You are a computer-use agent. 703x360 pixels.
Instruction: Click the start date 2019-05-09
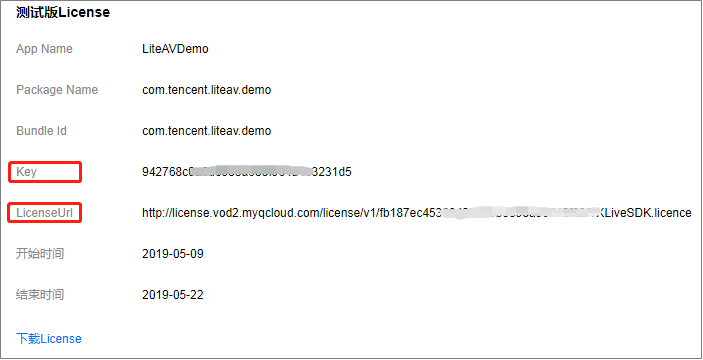[173, 254]
